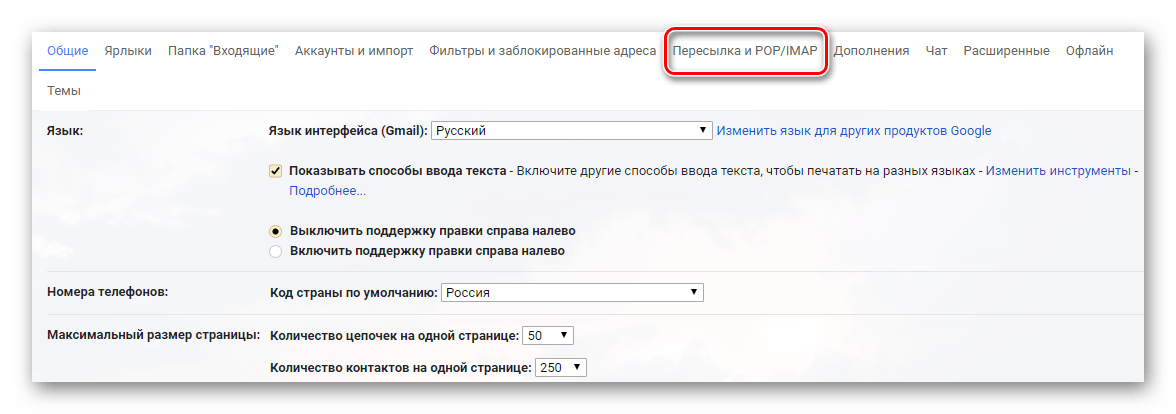Open the Темы tab
Viewport: 1176px width, 414px height.
pyautogui.click(x=64, y=91)
